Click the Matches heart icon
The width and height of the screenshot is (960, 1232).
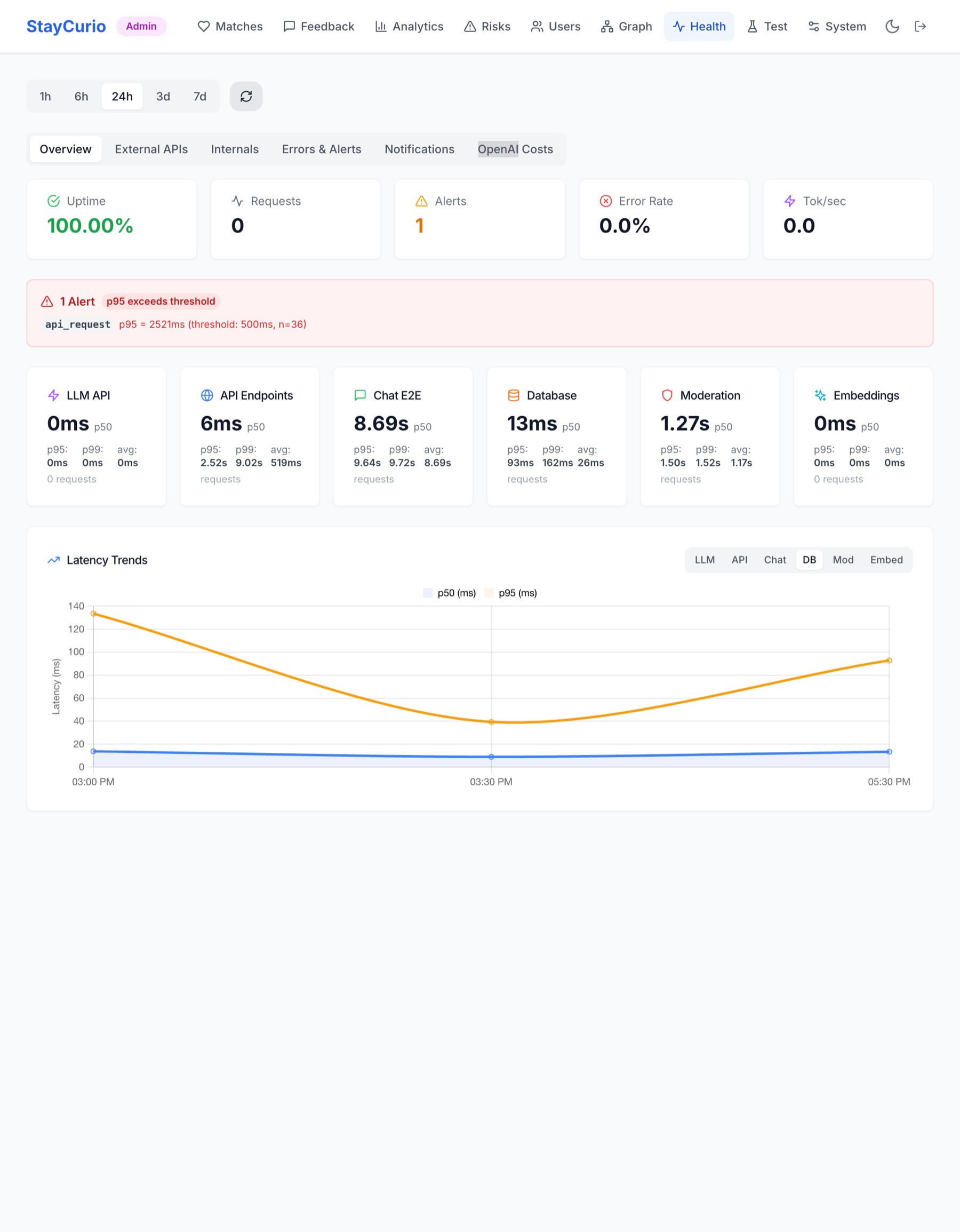point(204,27)
